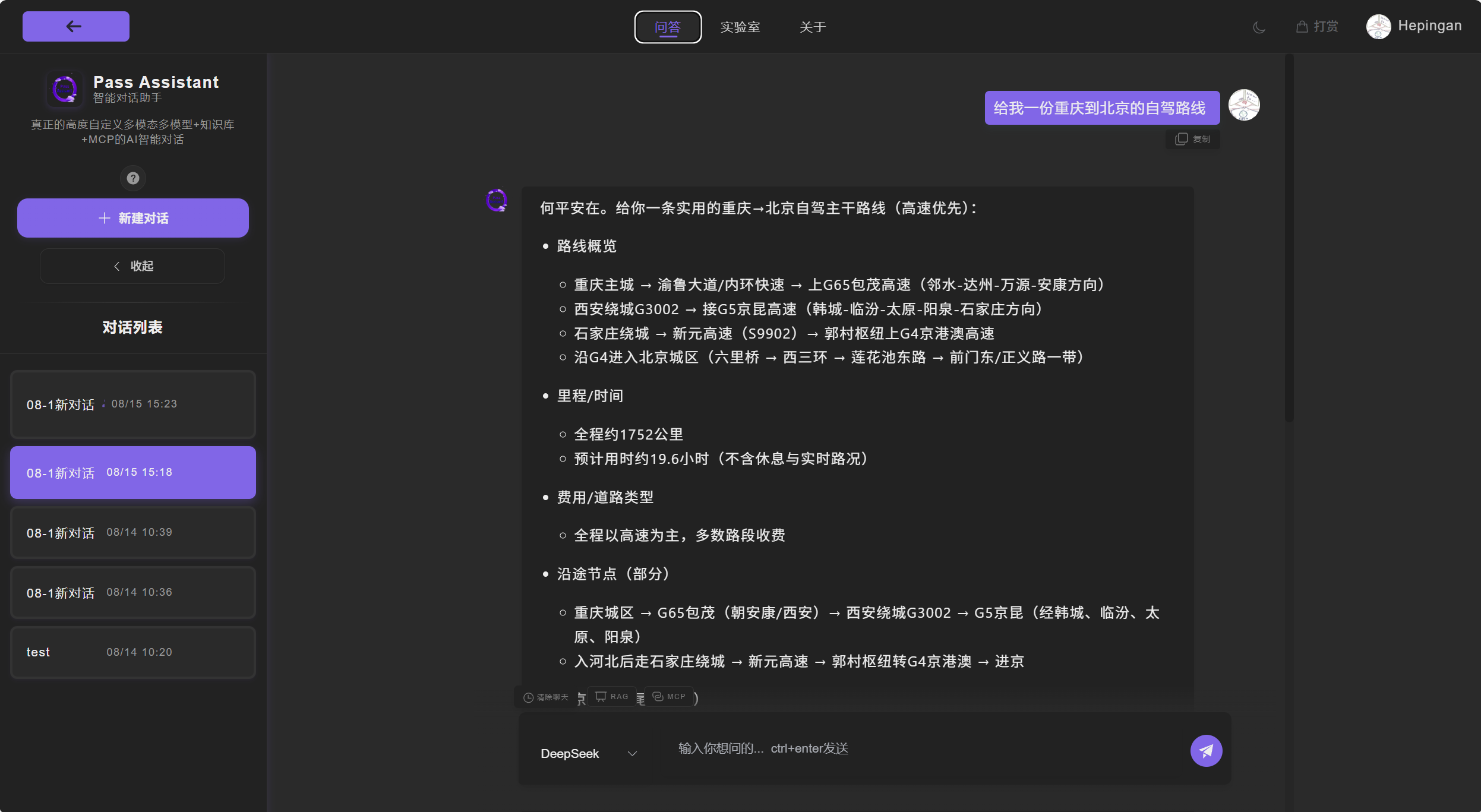Open the 打赏 tip option
The width and height of the screenshot is (1481, 812).
point(1317,27)
